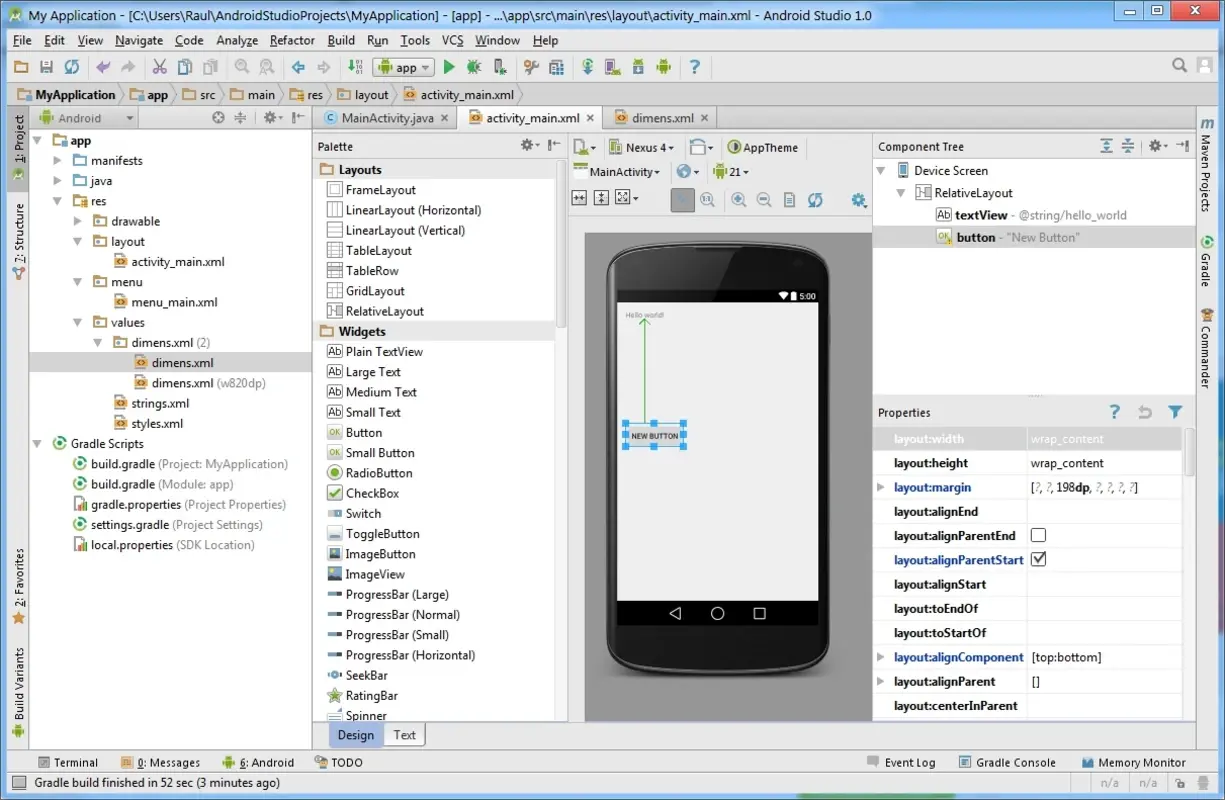Open the SDK Manager toolbar icon
This screenshot has width=1225, height=800.
point(638,67)
